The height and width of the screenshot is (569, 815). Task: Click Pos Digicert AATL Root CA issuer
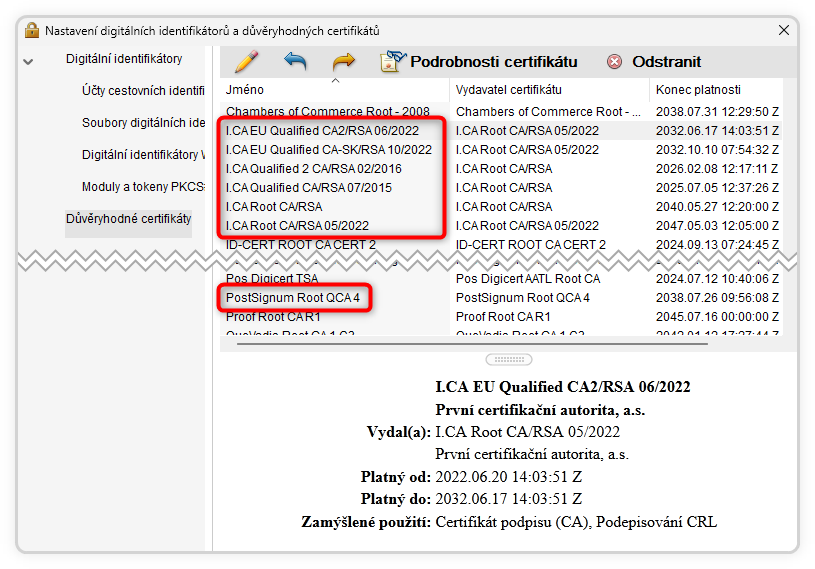(528, 279)
